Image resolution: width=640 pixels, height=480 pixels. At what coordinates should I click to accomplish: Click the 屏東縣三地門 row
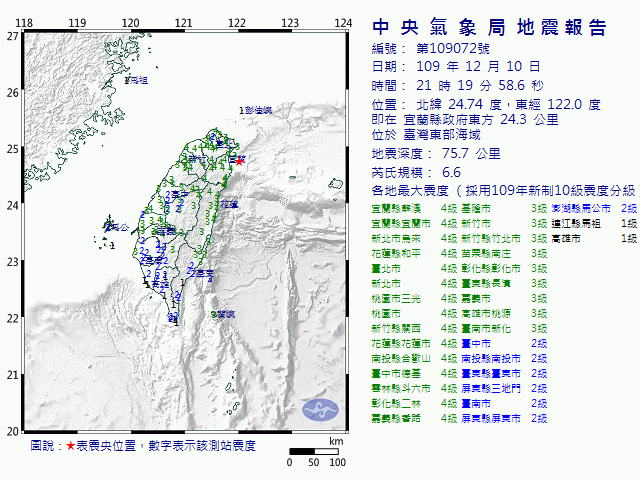click(504, 389)
